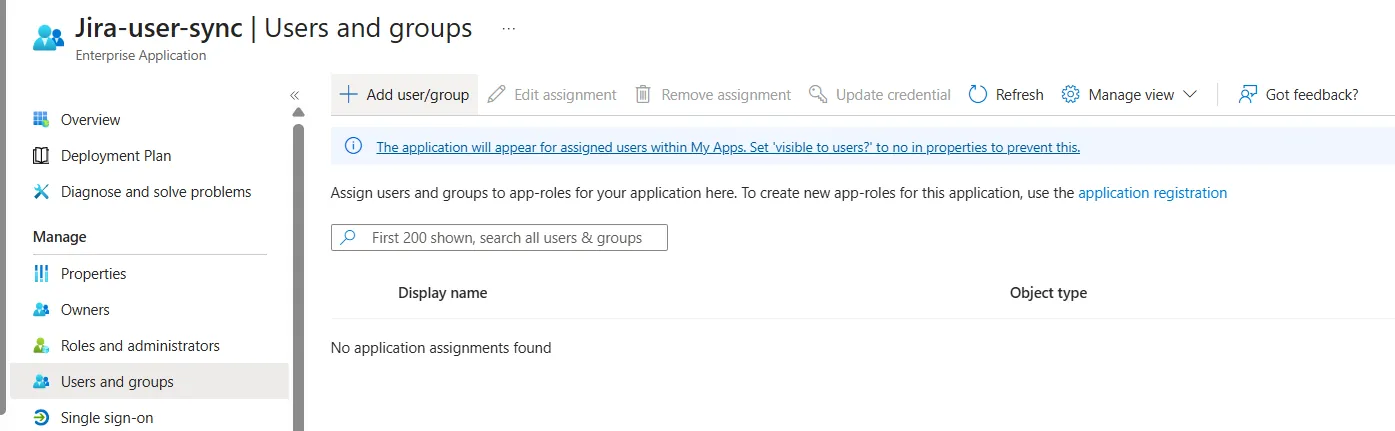This screenshot has height=431, width=1395.
Task: Click the gear Manage view icon
Action: 1071,95
